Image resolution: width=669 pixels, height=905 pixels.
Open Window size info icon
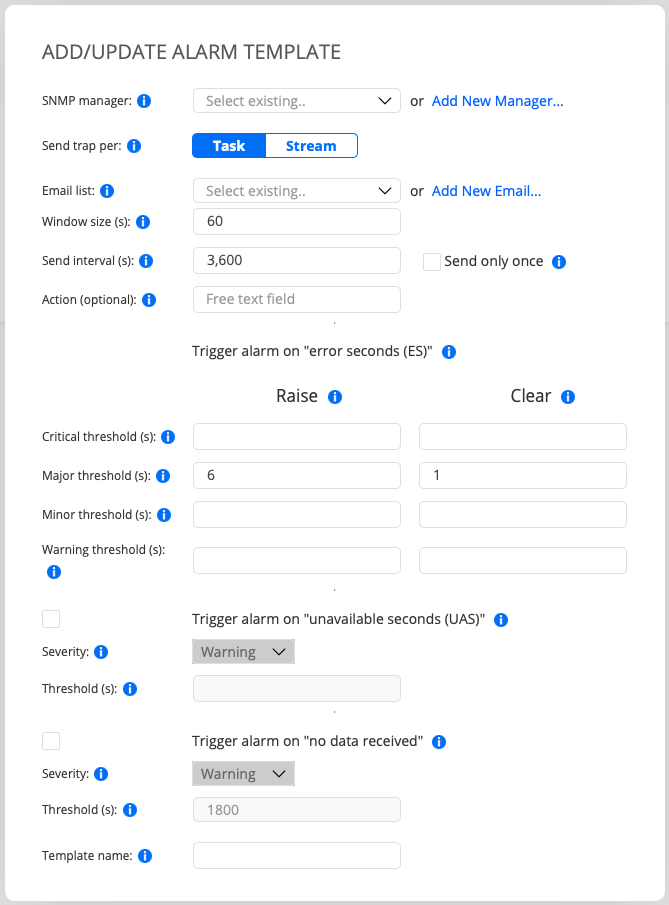142,222
